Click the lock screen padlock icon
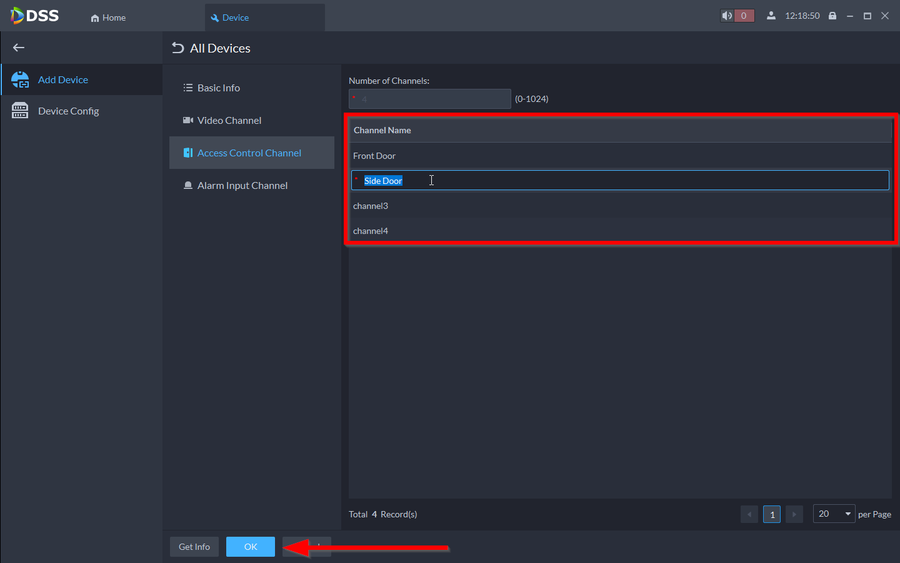Viewport: 900px width, 563px height. (x=832, y=16)
